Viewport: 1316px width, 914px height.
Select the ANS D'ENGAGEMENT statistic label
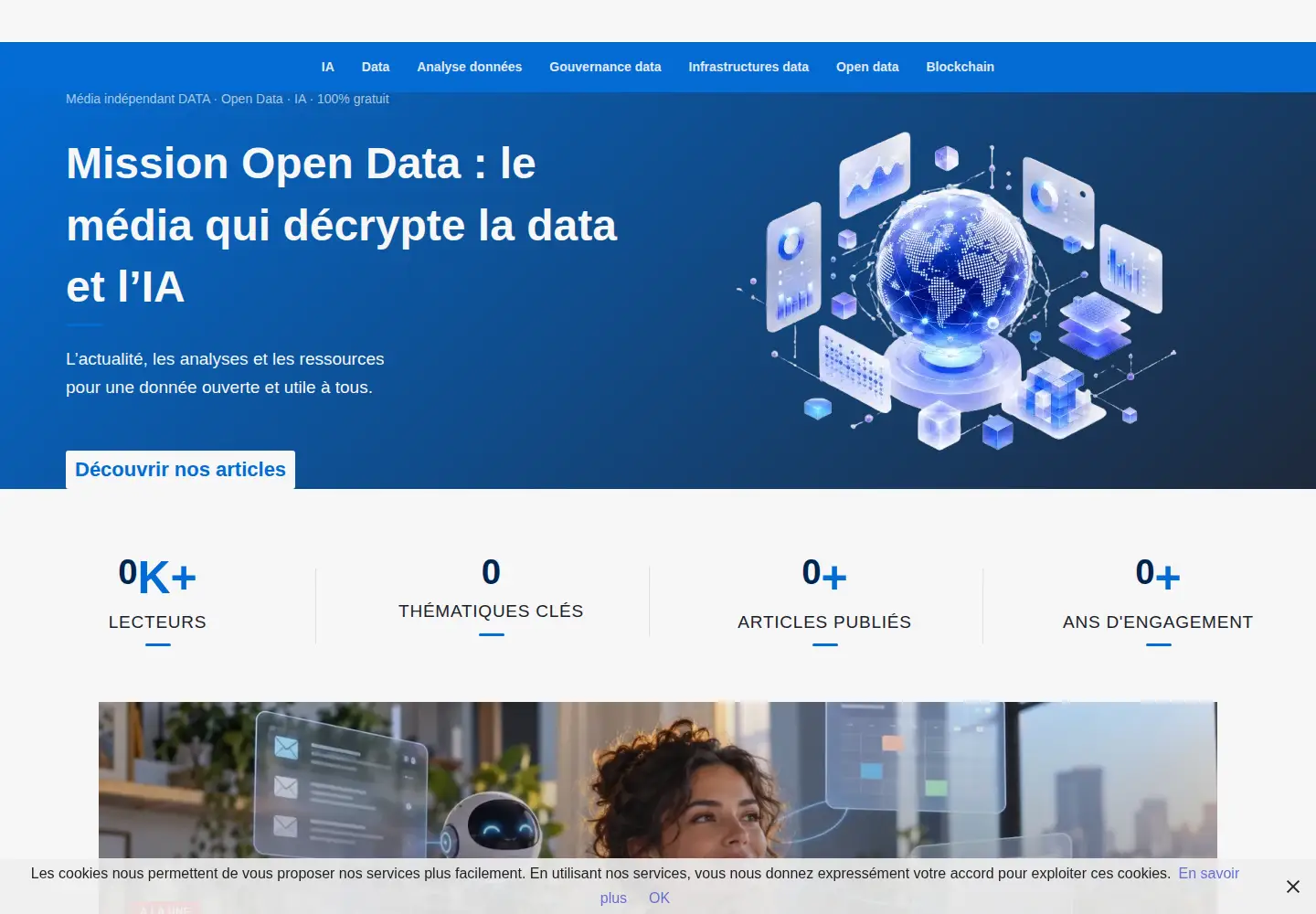pyautogui.click(x=1158, y=622)
